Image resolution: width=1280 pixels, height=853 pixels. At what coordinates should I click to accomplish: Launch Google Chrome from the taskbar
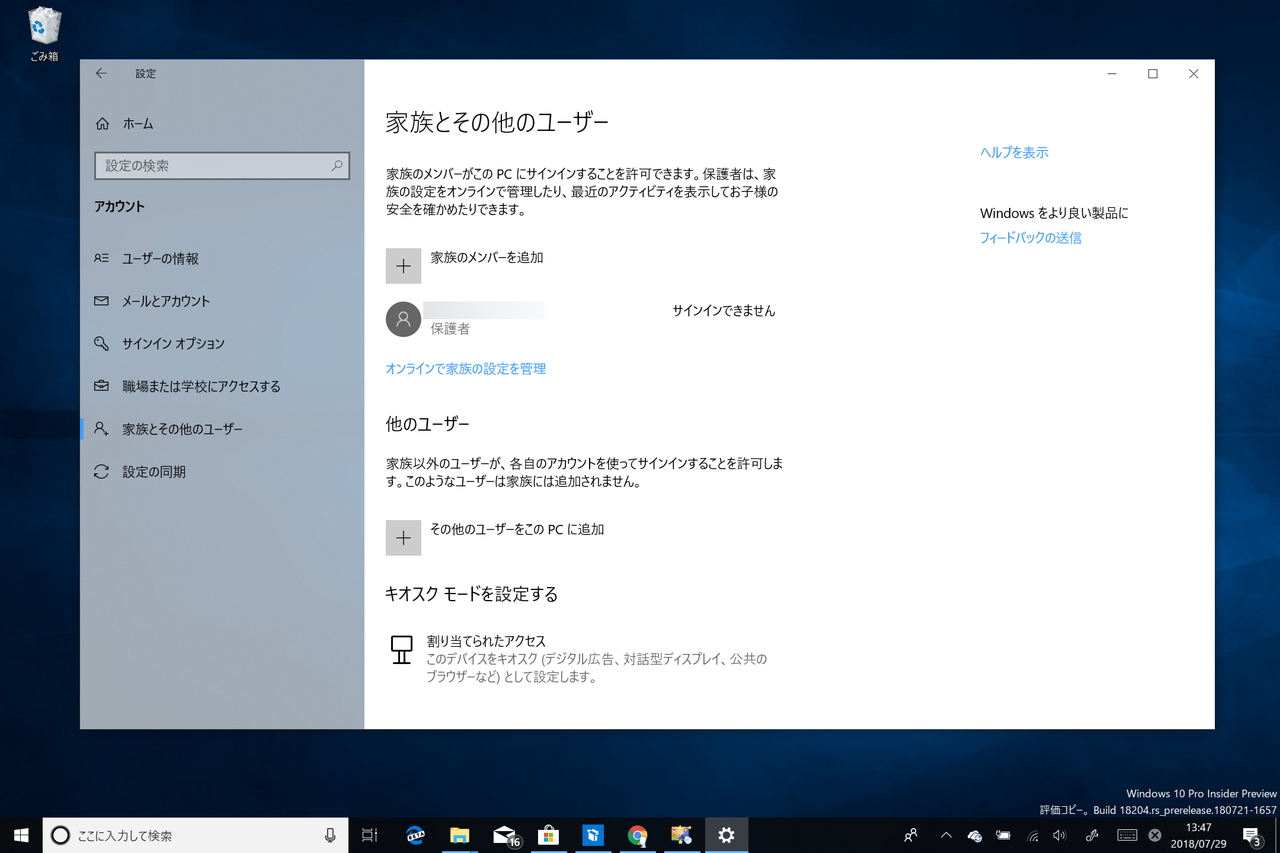point(638,835)
